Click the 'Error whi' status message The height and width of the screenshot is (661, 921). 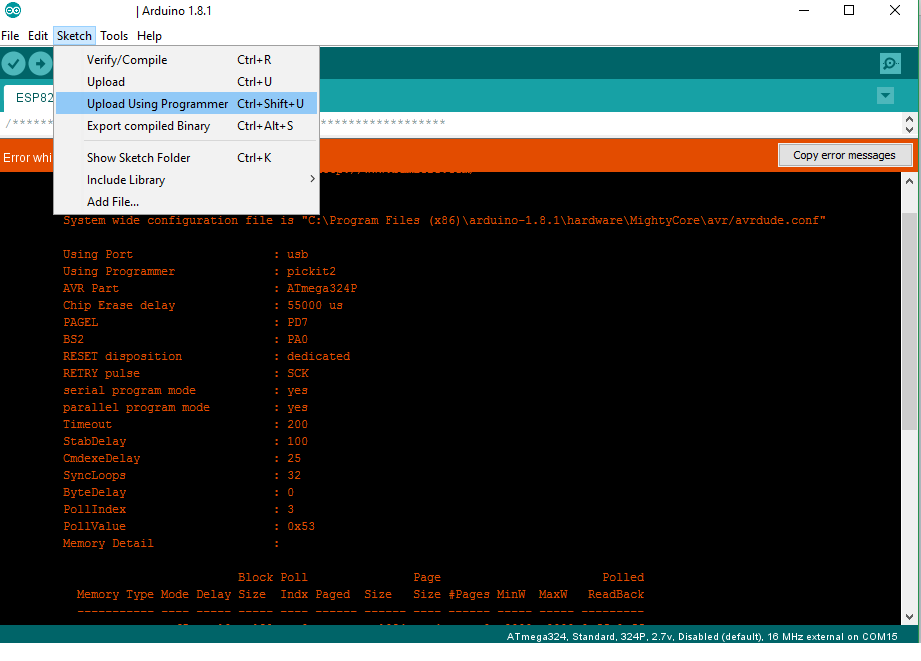(27, 157)
